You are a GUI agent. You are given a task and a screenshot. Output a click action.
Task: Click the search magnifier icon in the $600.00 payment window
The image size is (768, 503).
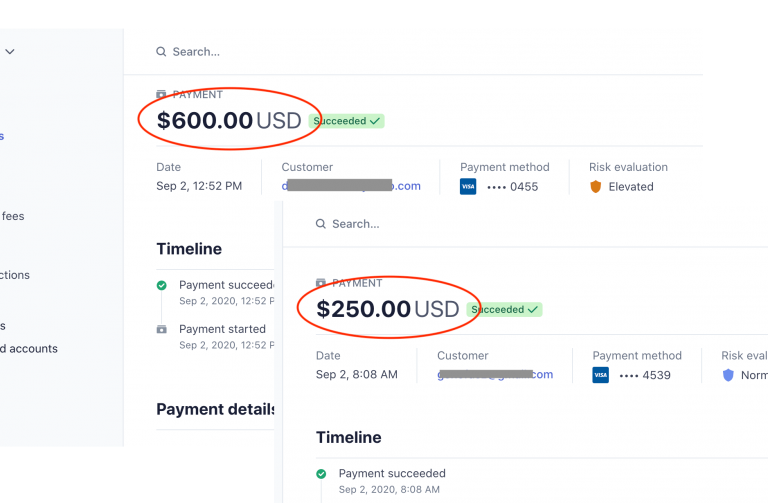161,52
